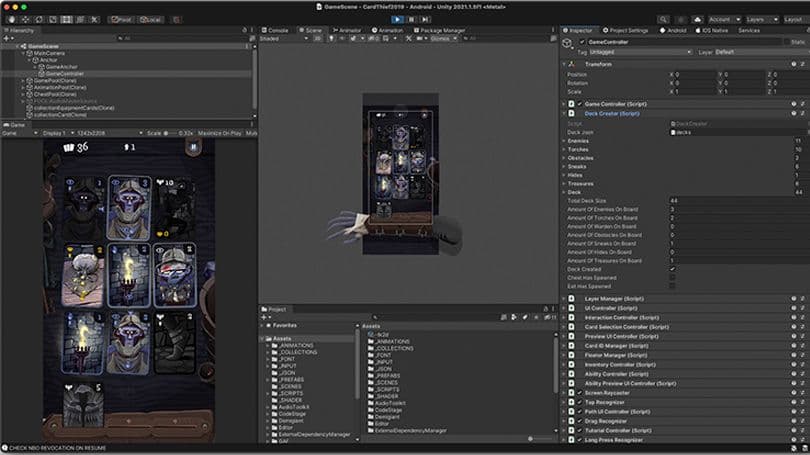This screenshot has height=455, width=810.
Task: Switch to the Console tab
Action: (275, 30)
